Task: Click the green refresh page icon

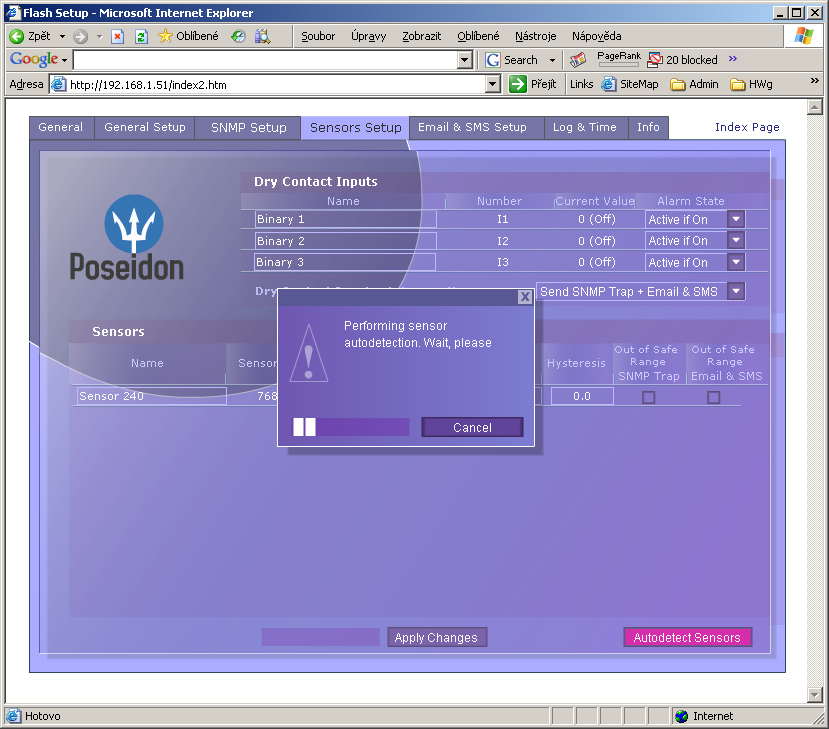Action: tap(141, 36)
